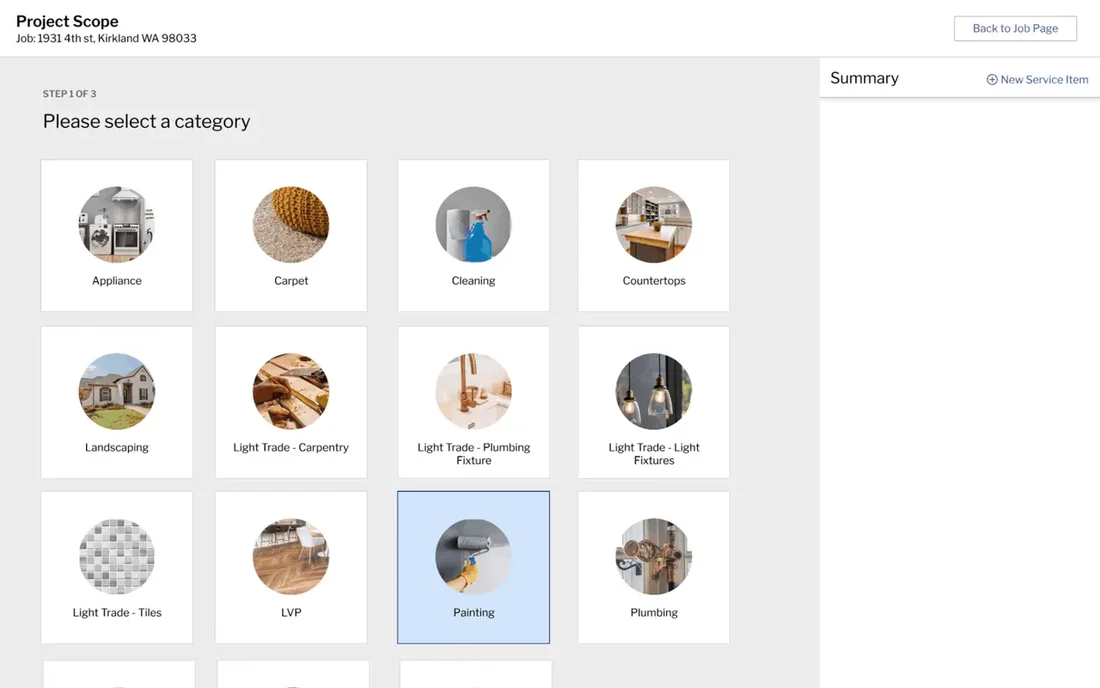Choose the Light Trade - Tiles image
Screen dimensions: 1100x688
116,557
